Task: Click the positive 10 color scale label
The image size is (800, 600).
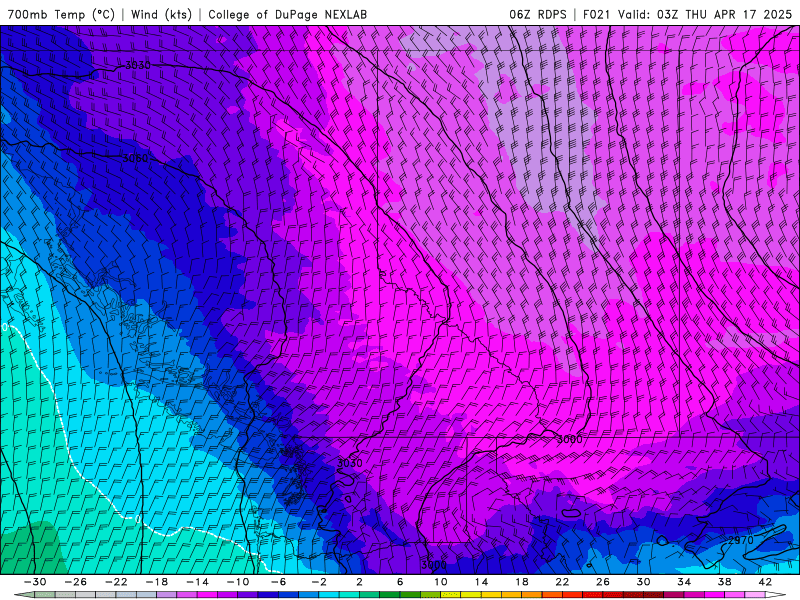Action: point(441,582)
